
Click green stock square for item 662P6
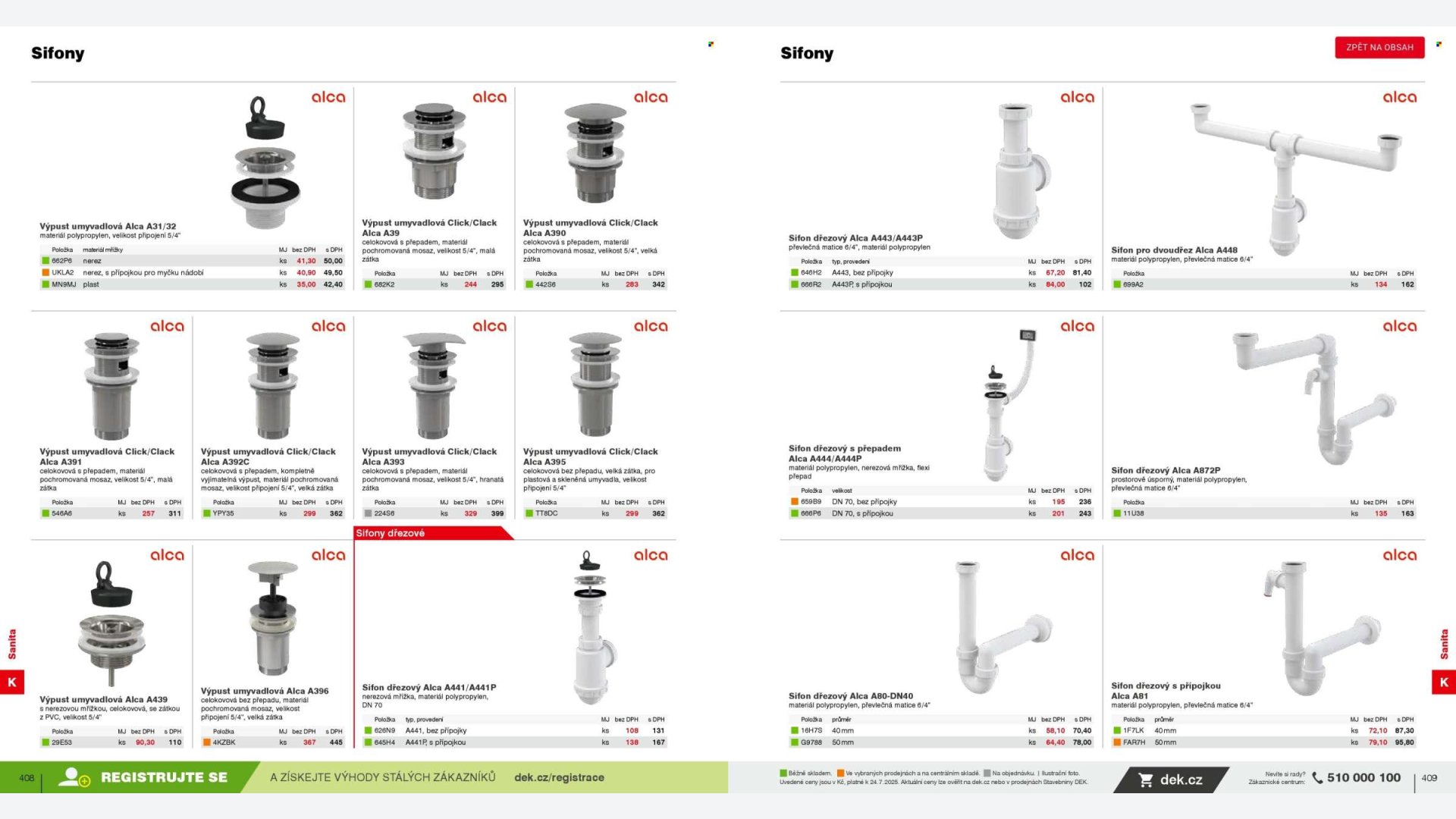pos(45,261)
